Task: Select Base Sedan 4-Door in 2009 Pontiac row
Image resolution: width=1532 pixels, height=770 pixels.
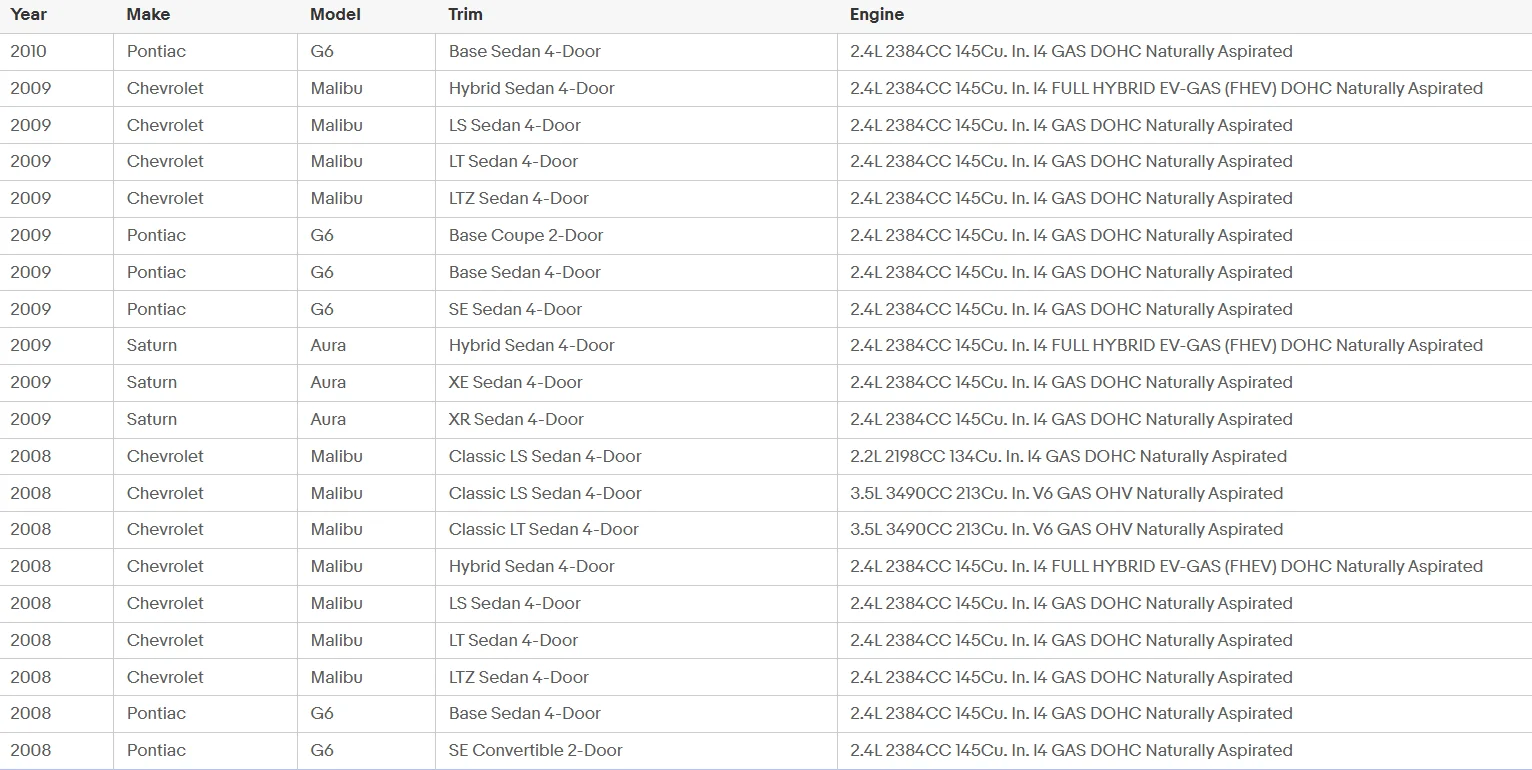Action: [x=525, y=273]
